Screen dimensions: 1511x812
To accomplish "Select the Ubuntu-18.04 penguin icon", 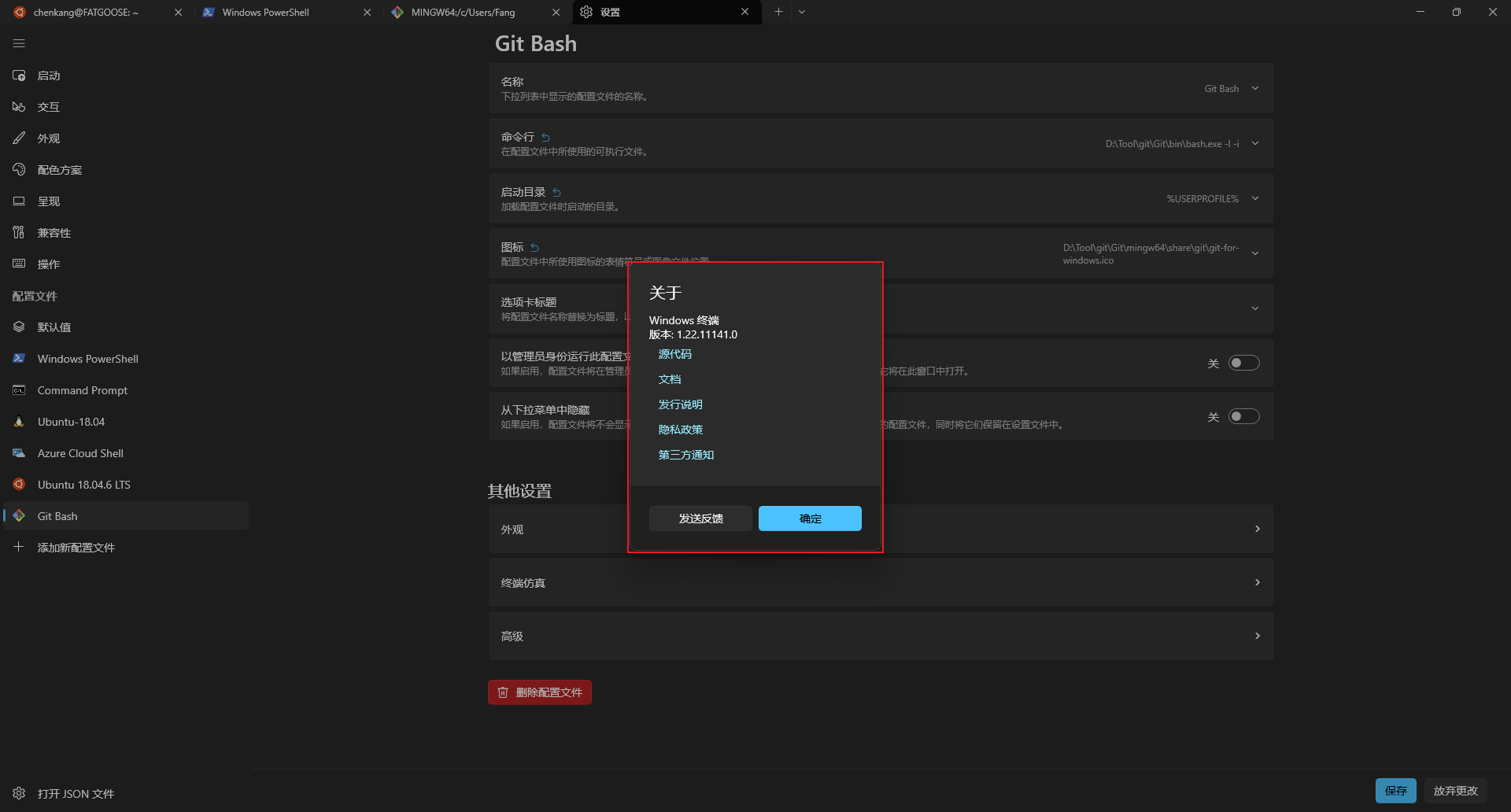I will (x=19, y=422).
